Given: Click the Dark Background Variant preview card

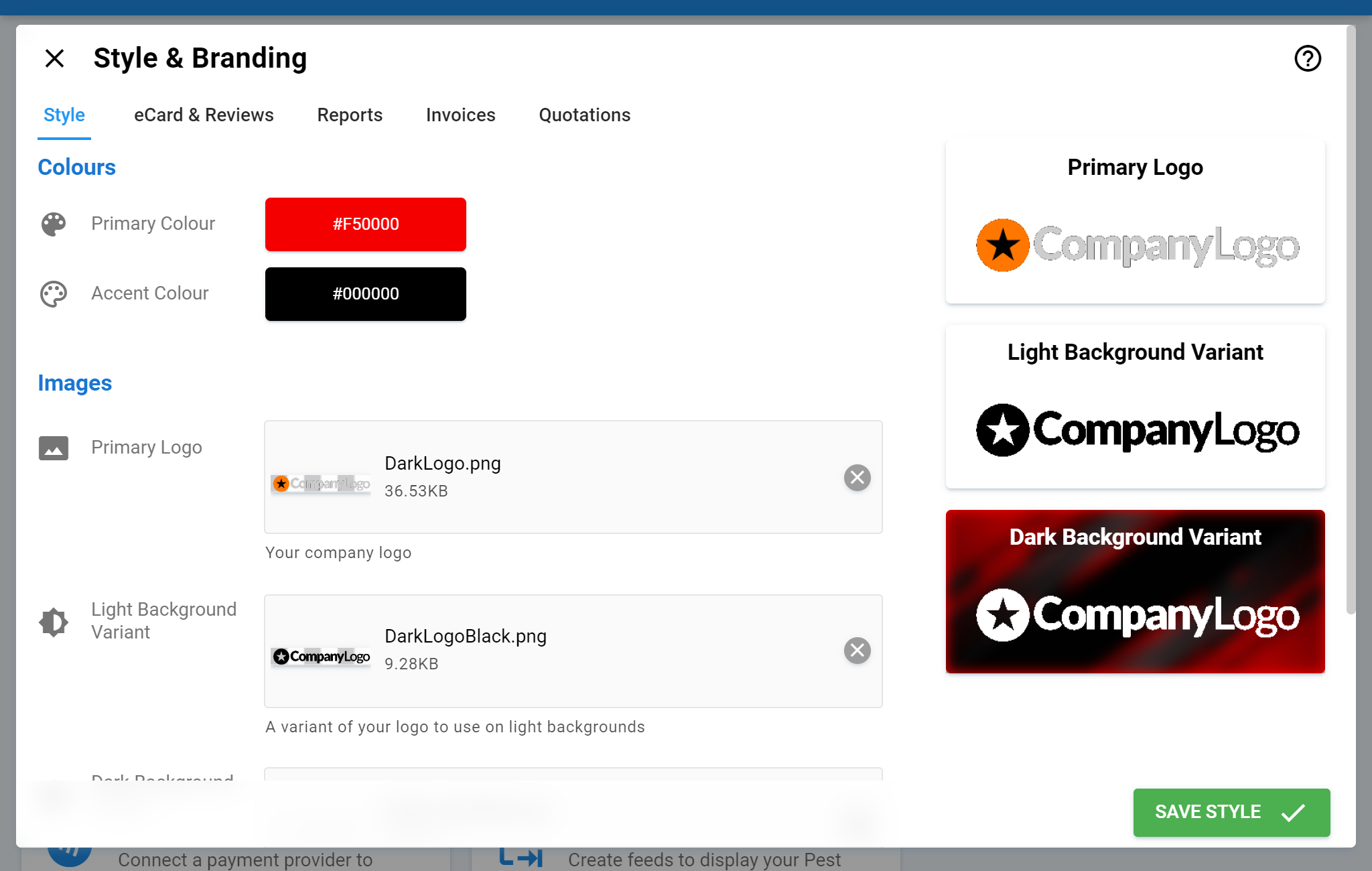Looking at the screenshot, I should point(1135,592).
